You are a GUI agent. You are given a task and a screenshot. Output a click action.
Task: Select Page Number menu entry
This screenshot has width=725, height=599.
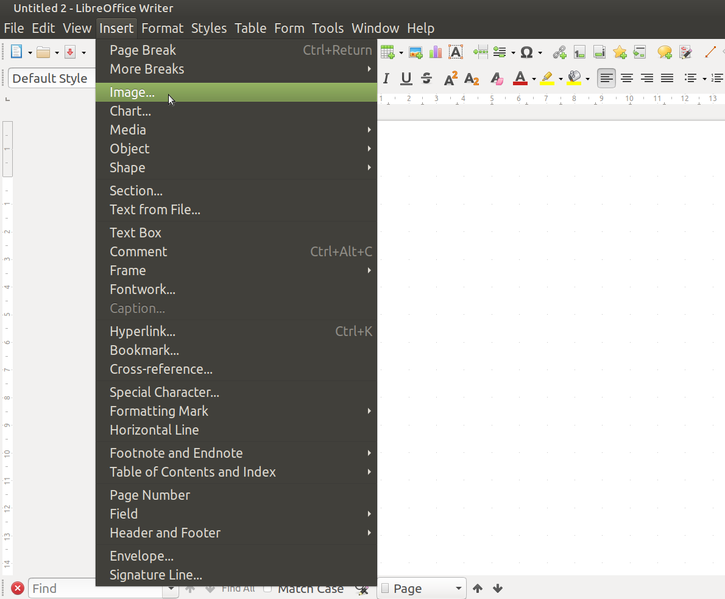(236, 495)
